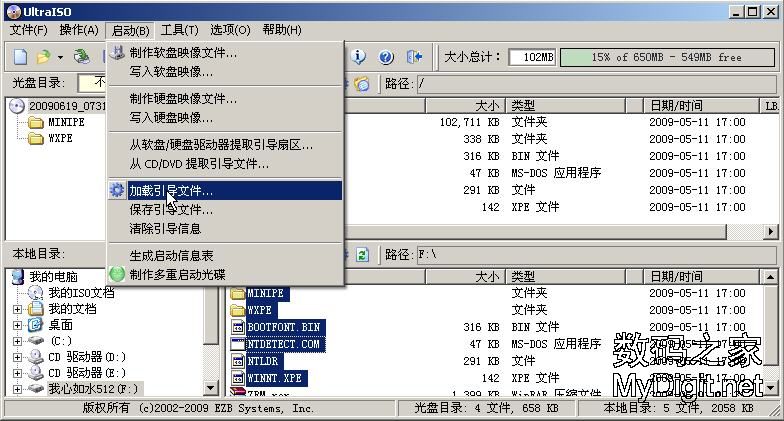Open the 文件(F) menu

(x=28, y=30)
